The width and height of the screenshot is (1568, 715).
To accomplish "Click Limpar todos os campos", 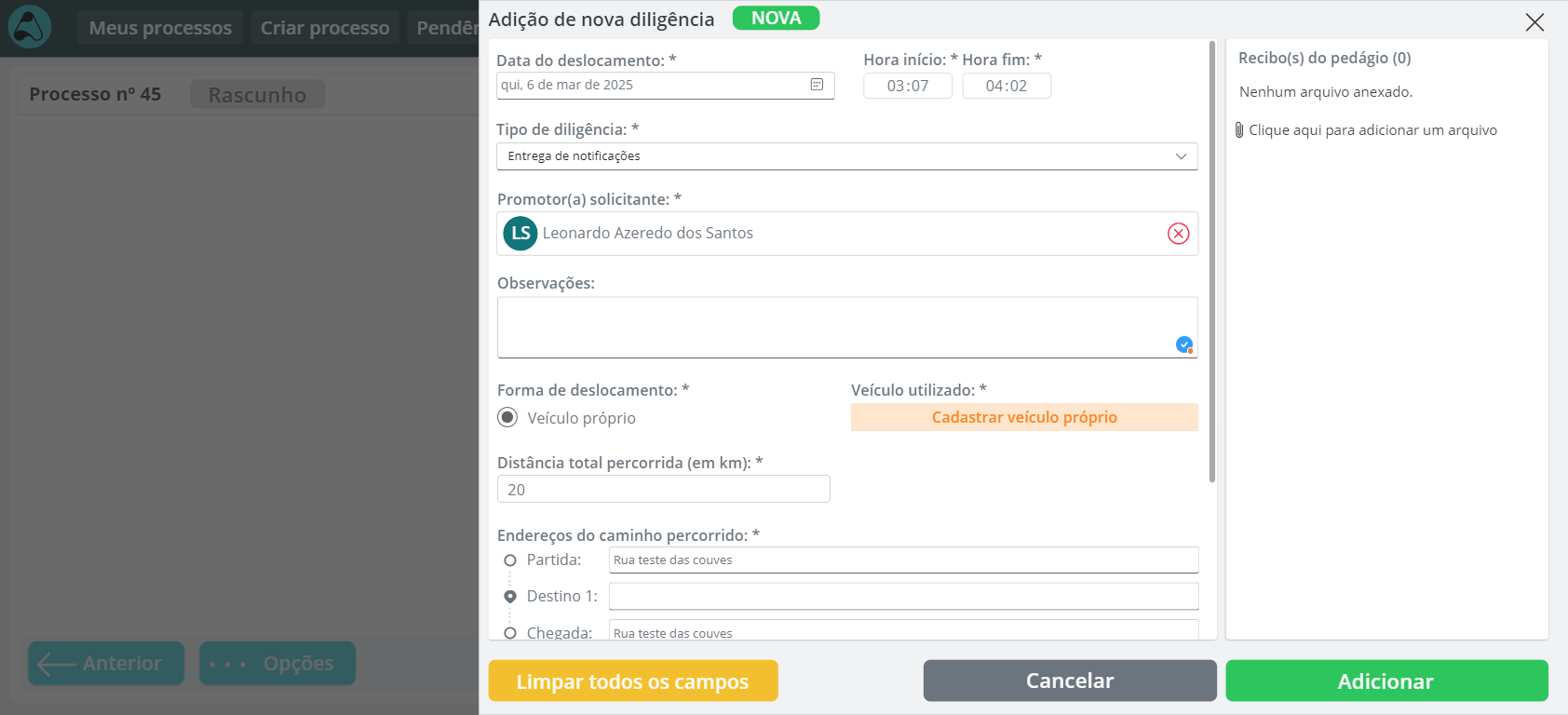I will [633, 681].
